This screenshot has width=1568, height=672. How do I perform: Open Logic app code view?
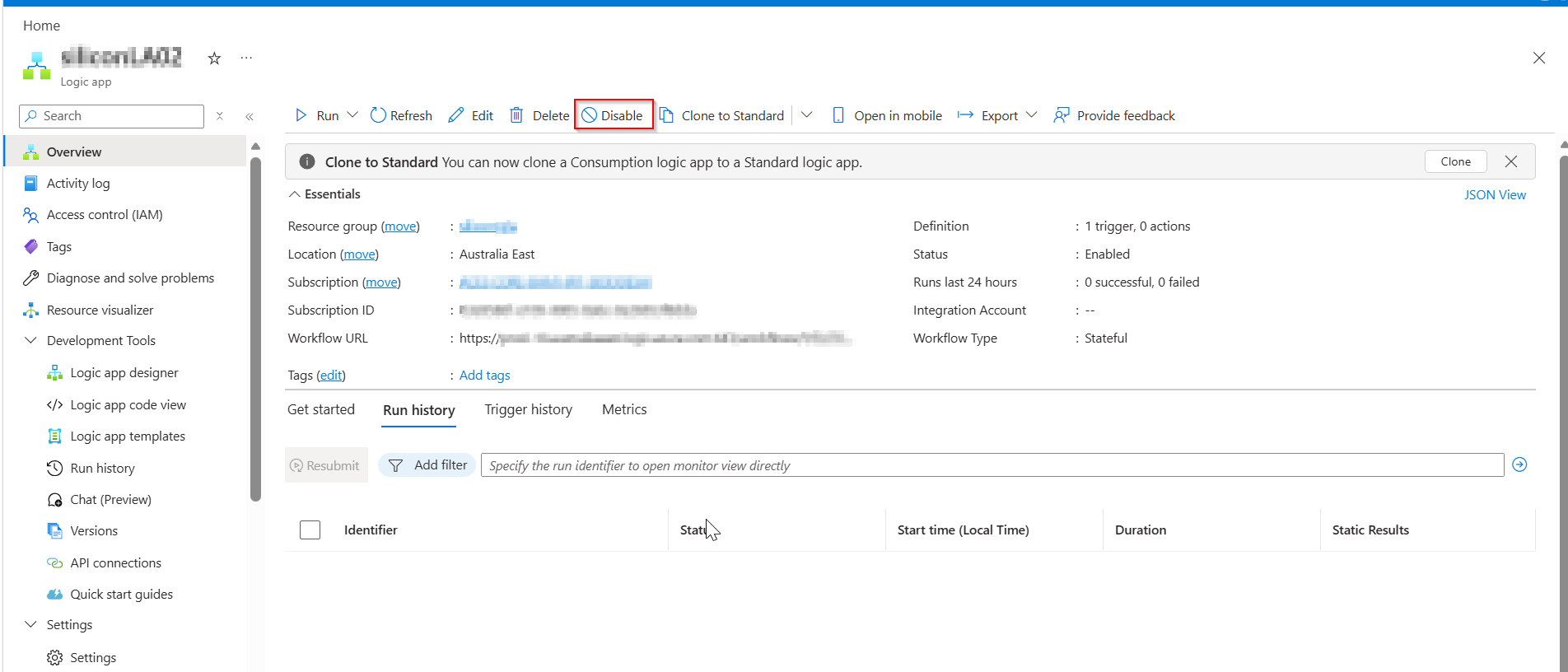click(128, 404)
